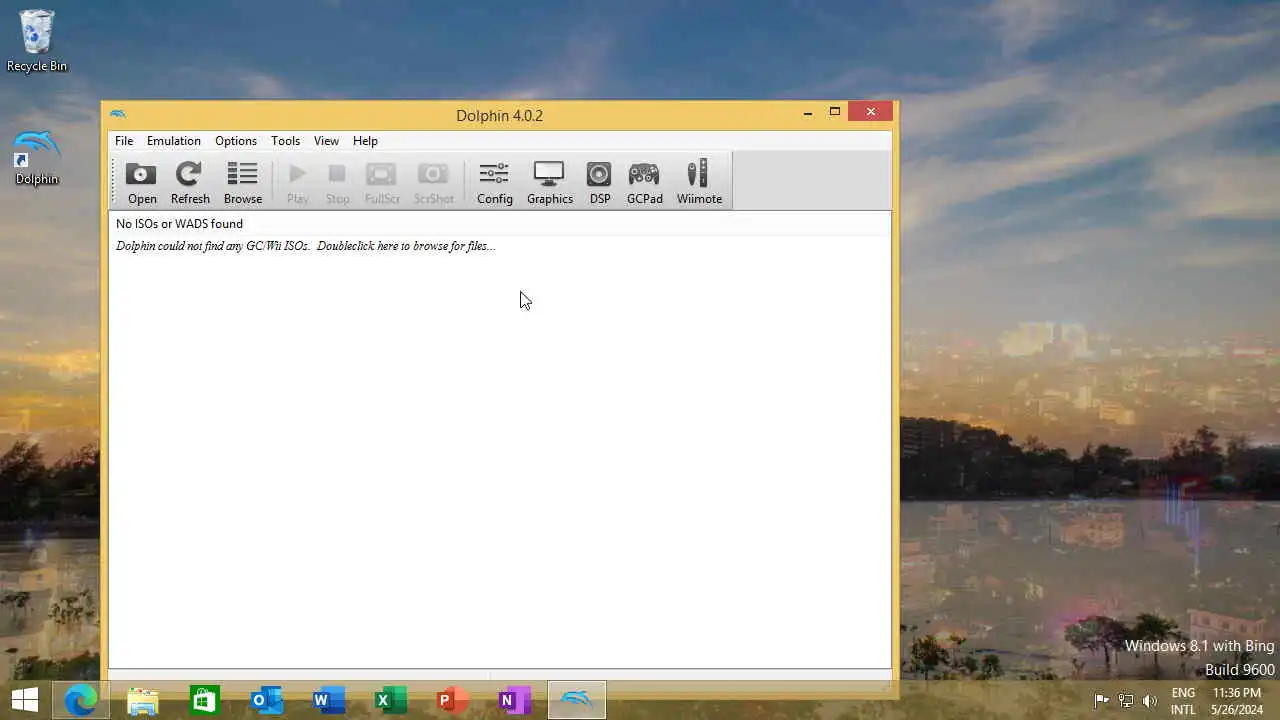Viewport: 1280px width, 720px height.
Task: Select the Recycle Bin desktop icon
Action: (x=37, y=42)
